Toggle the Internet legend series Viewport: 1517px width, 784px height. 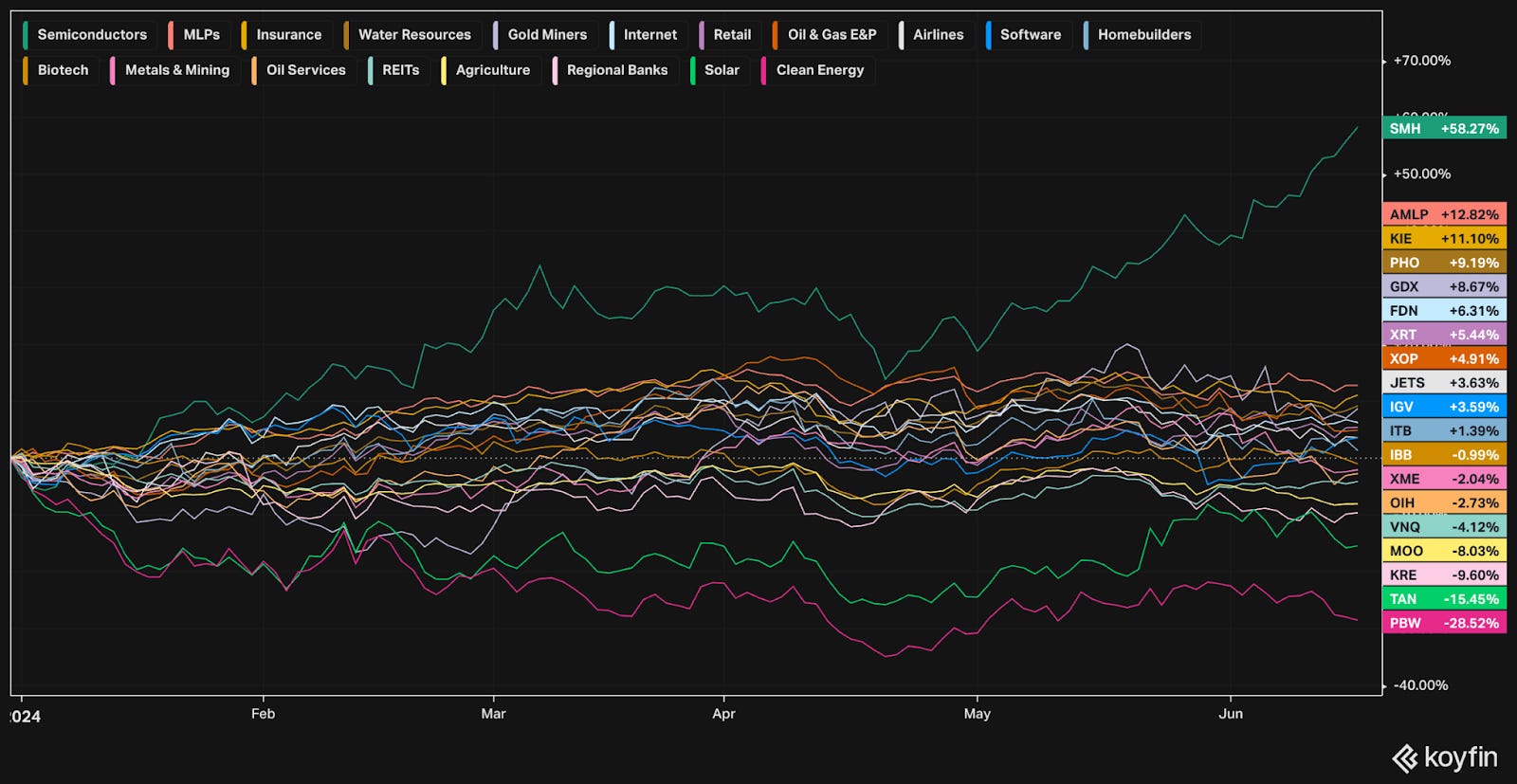click(x=647, y=35)
